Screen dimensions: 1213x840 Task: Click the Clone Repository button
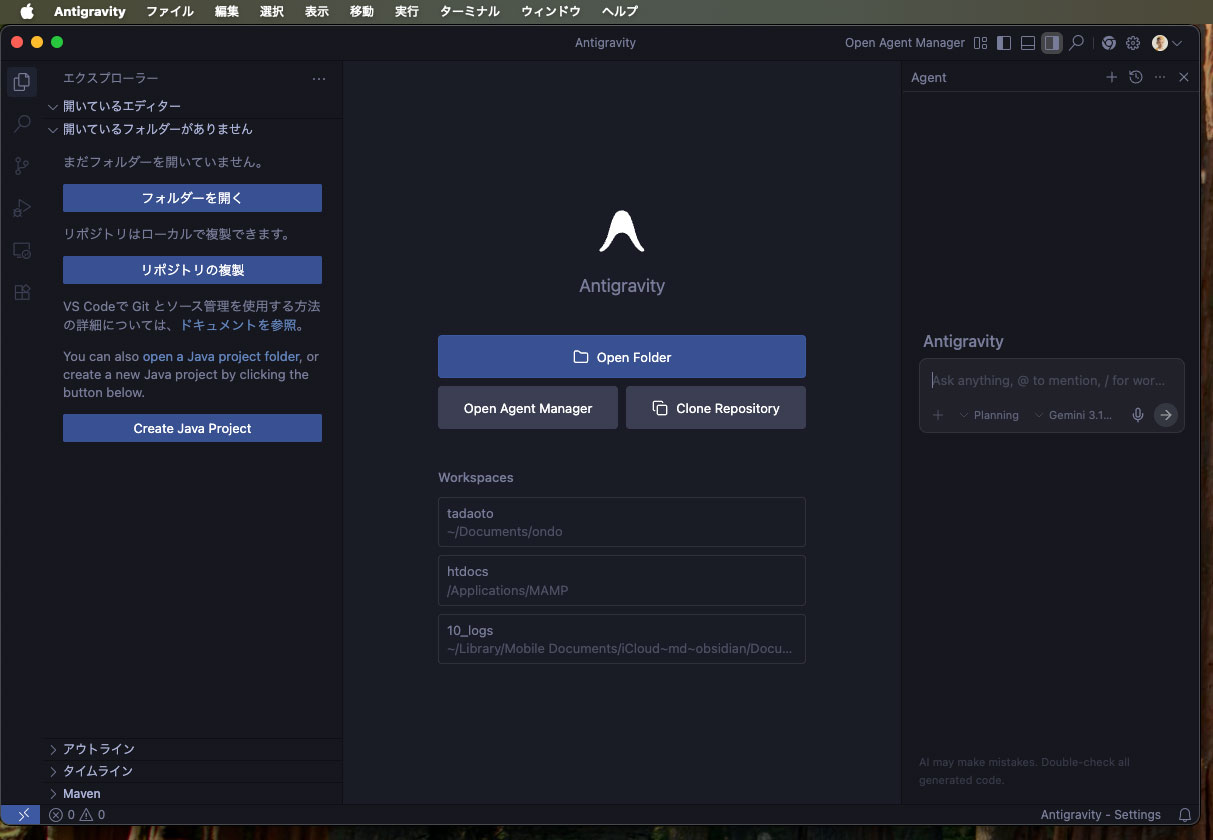pos(716,408)
